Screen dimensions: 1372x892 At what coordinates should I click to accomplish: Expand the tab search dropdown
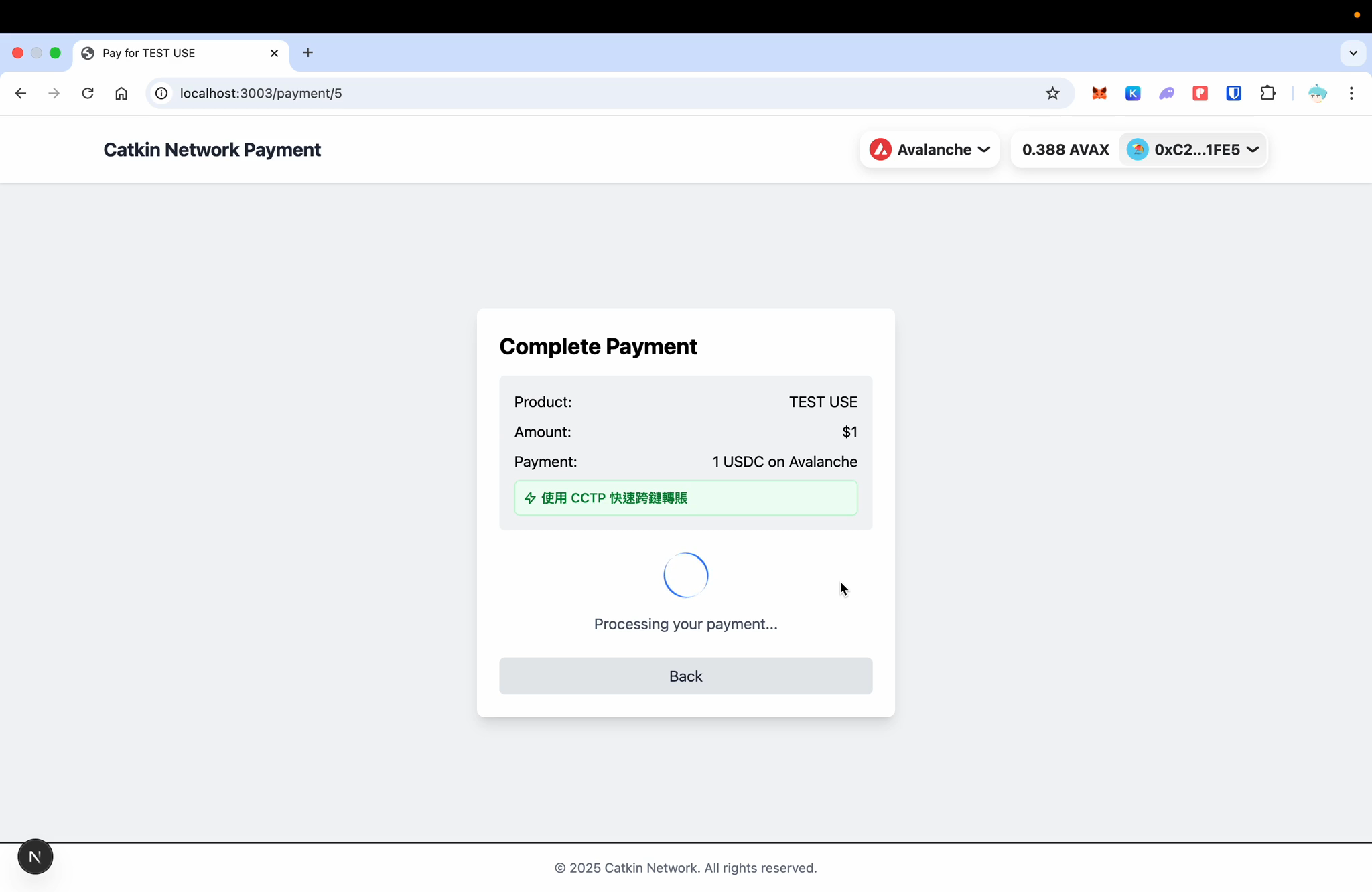coord(1353,53)
